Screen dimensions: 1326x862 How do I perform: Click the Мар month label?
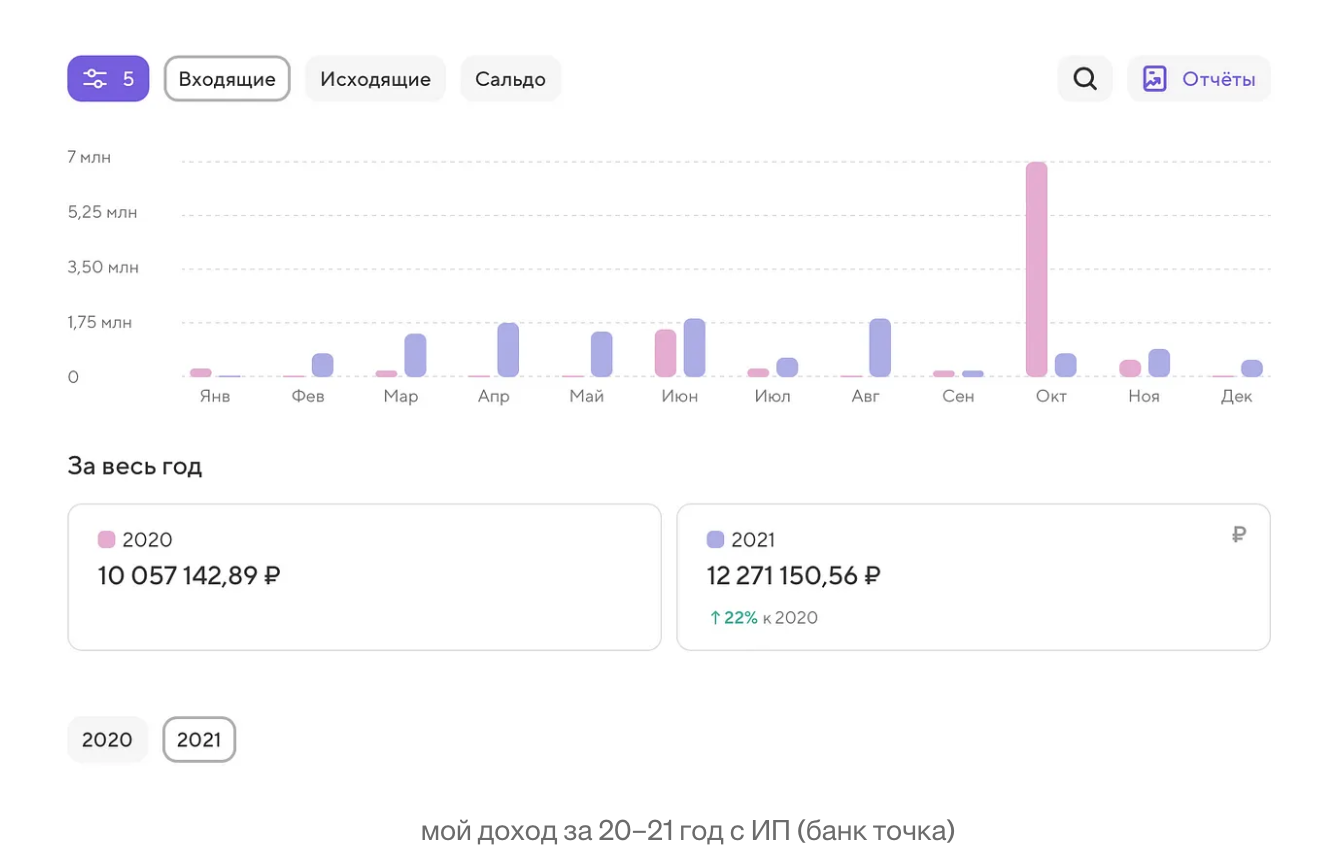pyautogui.click(x=401, y=397)
